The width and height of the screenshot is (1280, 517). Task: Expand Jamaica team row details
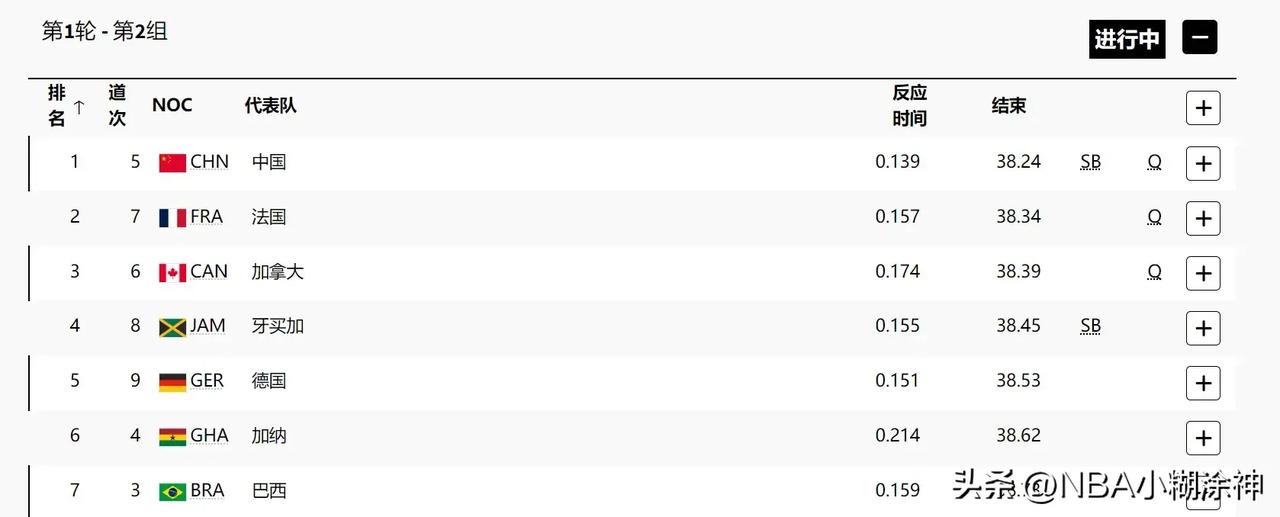click(1203, 328)
